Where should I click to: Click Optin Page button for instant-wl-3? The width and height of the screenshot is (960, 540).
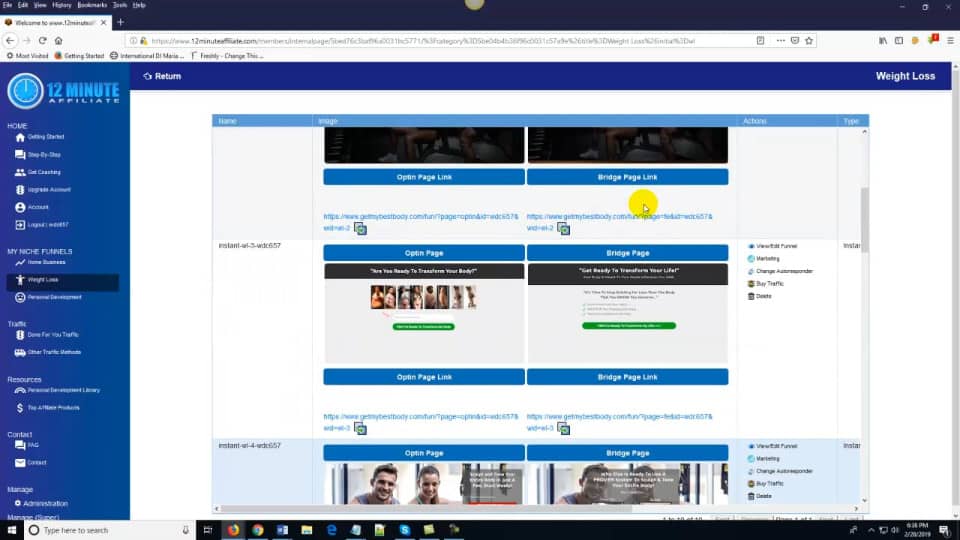424,253
